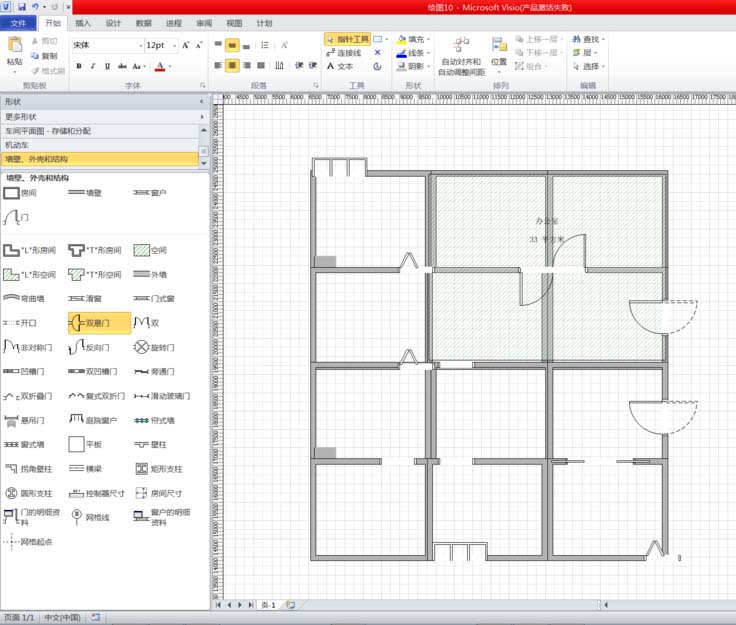This screenshot has height=625, width=736.
Task: Toggle Strikethrough formatting
Action: click(x=122, y=66)
